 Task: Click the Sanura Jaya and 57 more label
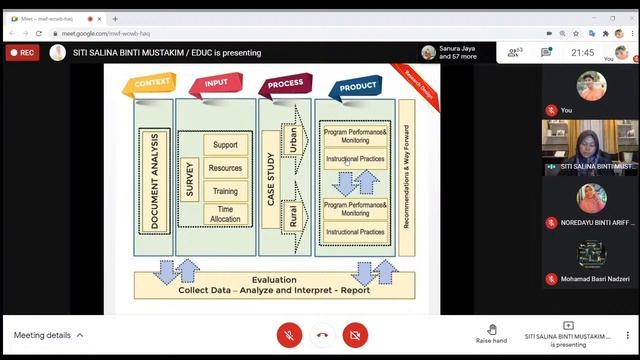click(x=458, y=52)
